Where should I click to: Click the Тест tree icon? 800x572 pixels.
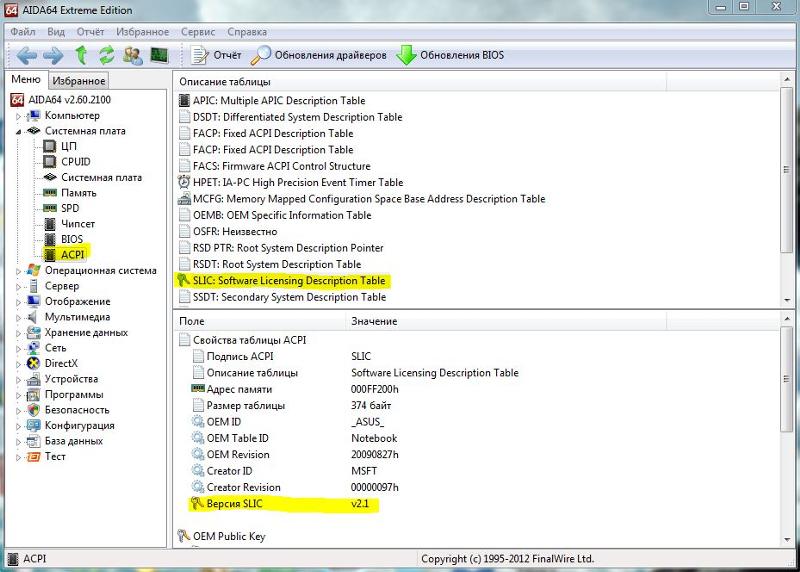tap(34, 457)
